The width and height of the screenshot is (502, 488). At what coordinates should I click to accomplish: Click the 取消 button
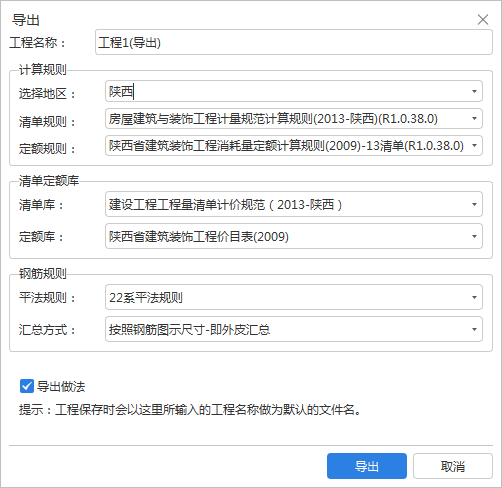click(453, 466)
